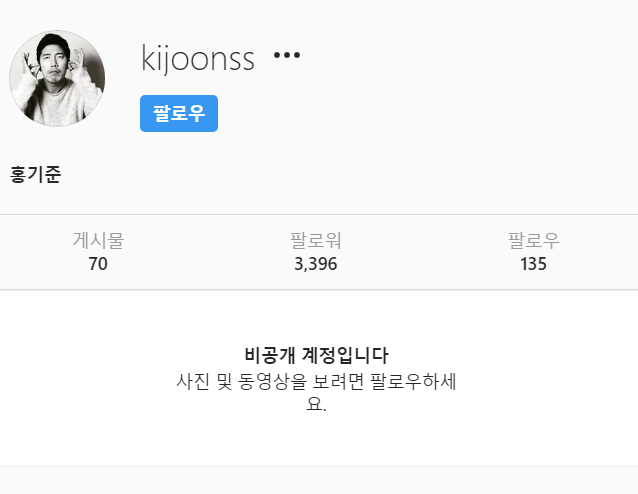Click the 70 posts count
Viewport: 638px width, 494px height.
[x=98, y=264]
